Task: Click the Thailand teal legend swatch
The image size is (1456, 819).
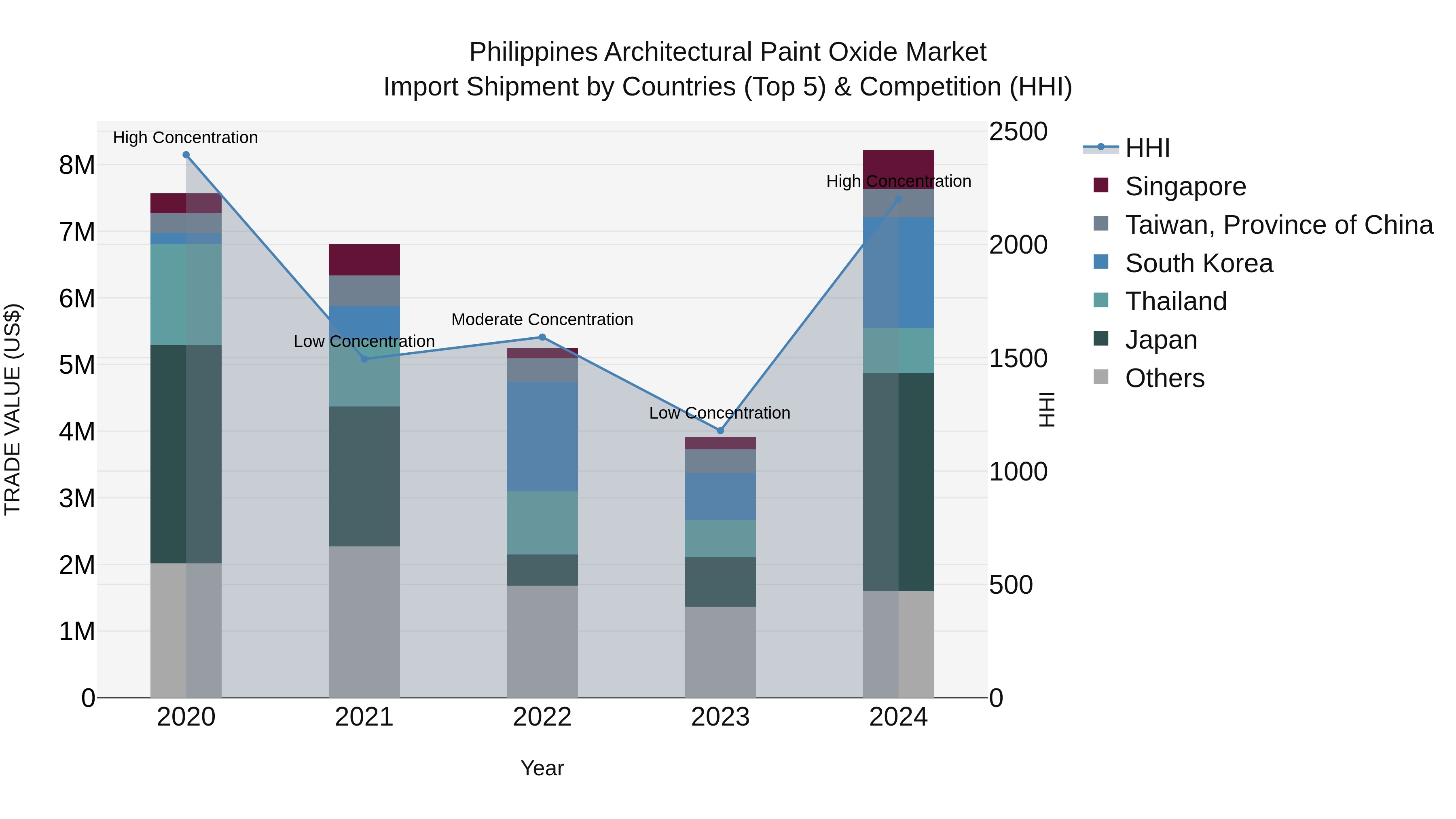Action: point(1101,300)
